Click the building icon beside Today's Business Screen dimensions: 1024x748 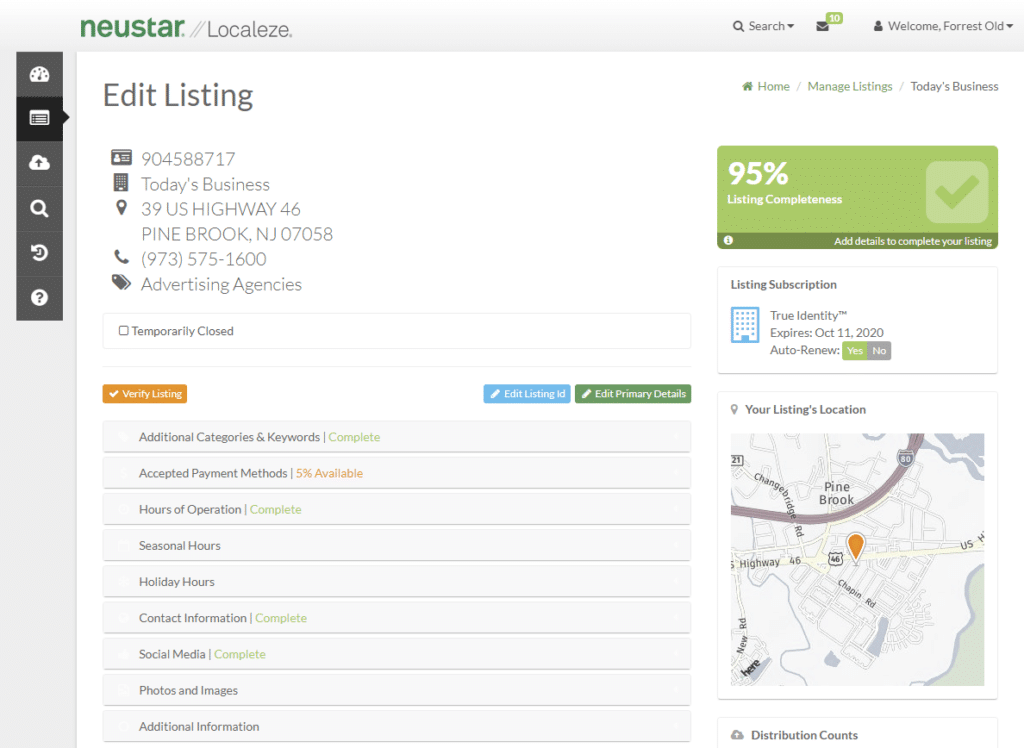coord(121,182)
